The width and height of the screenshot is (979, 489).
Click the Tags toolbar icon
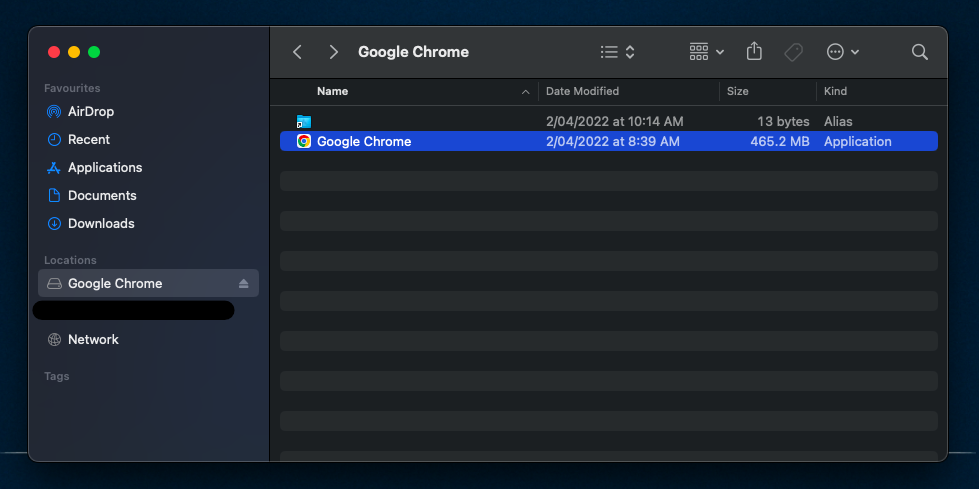point(794,52)
